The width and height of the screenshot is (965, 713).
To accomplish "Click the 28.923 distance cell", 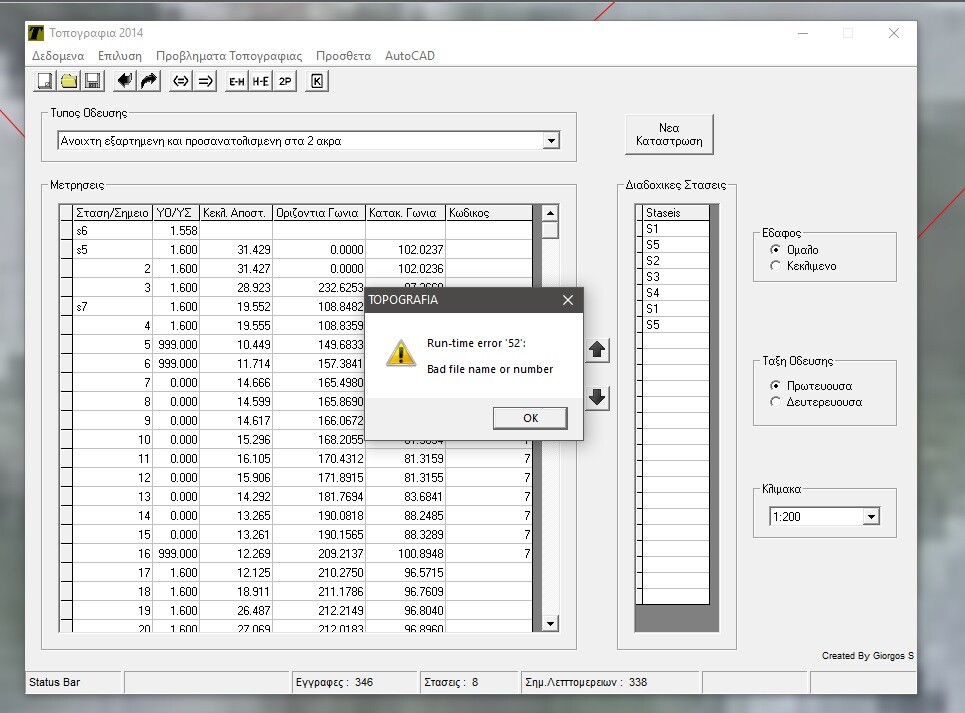I will click(x=236, y=287).
